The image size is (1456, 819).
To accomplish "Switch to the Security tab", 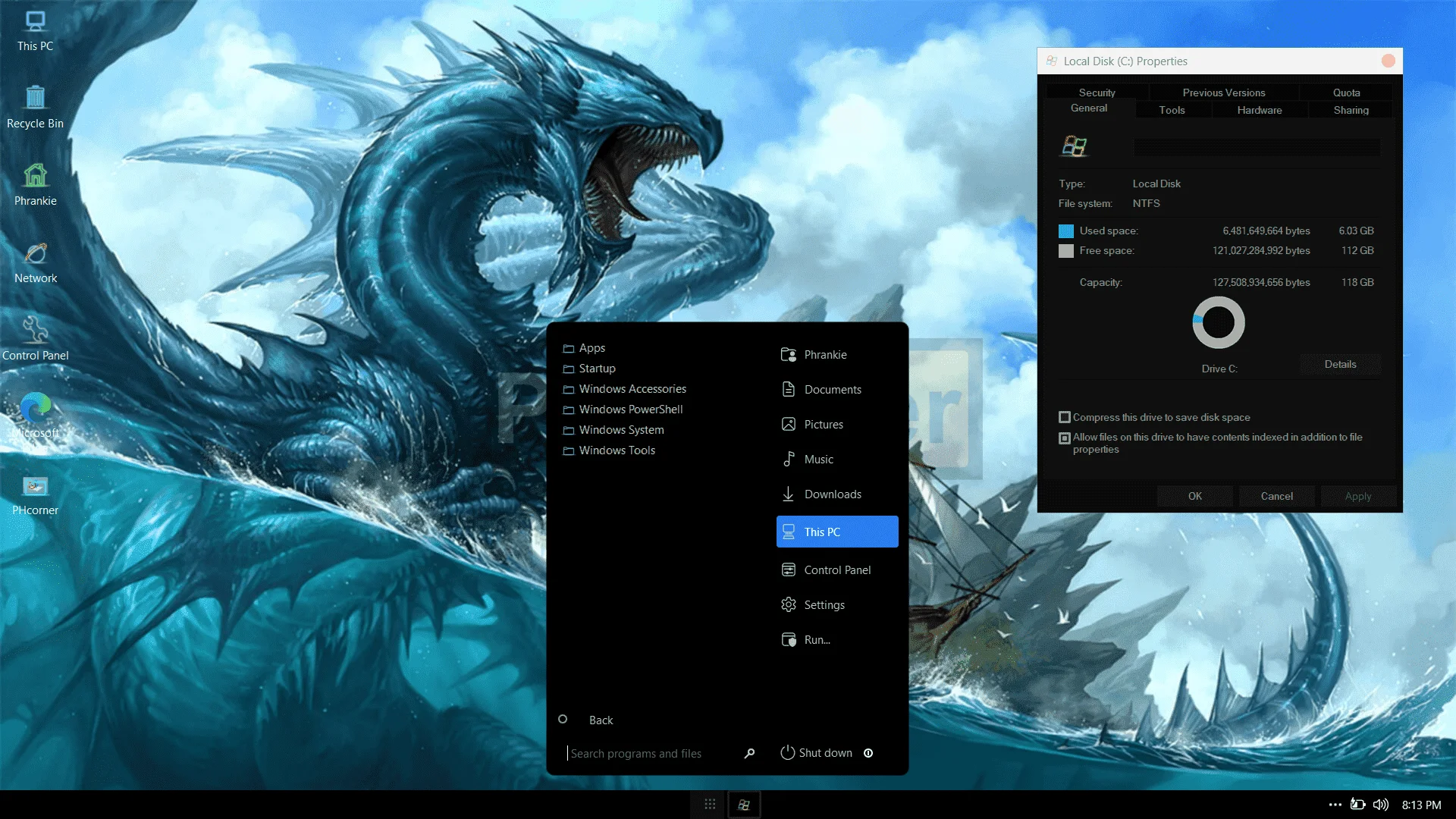I will click(1097, 93).
